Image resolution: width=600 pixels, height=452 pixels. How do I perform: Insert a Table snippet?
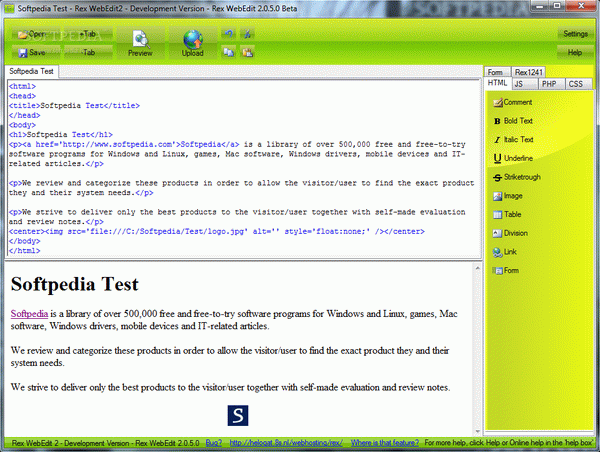507,214
